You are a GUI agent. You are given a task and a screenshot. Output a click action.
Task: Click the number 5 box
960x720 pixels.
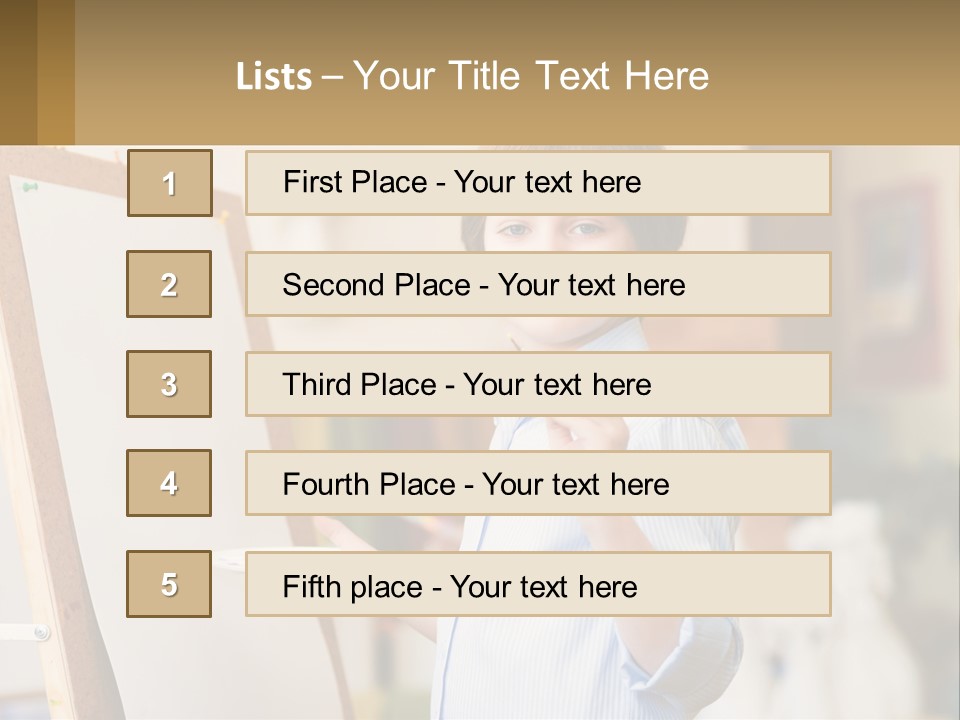169,584
